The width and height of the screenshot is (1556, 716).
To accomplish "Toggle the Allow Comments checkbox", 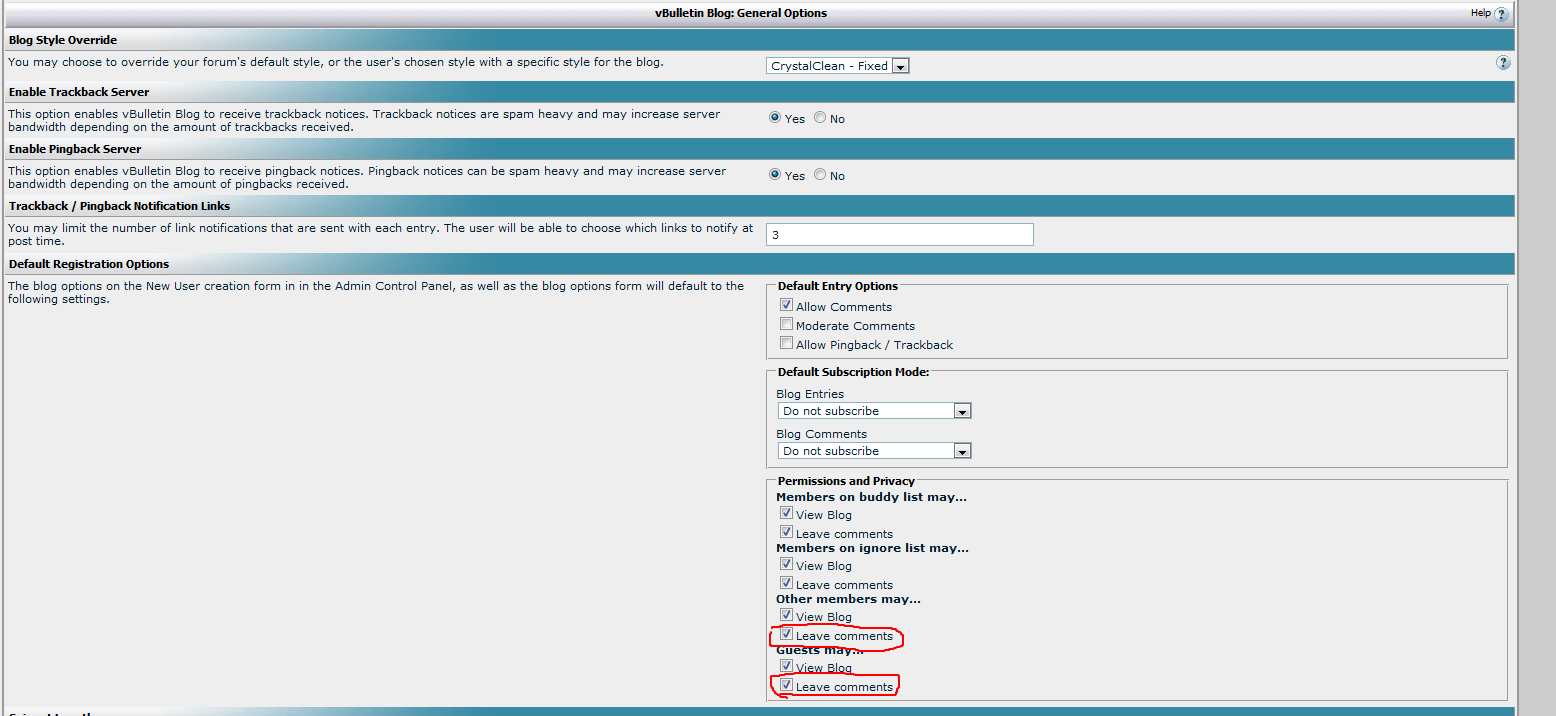I will pos(786,305).
